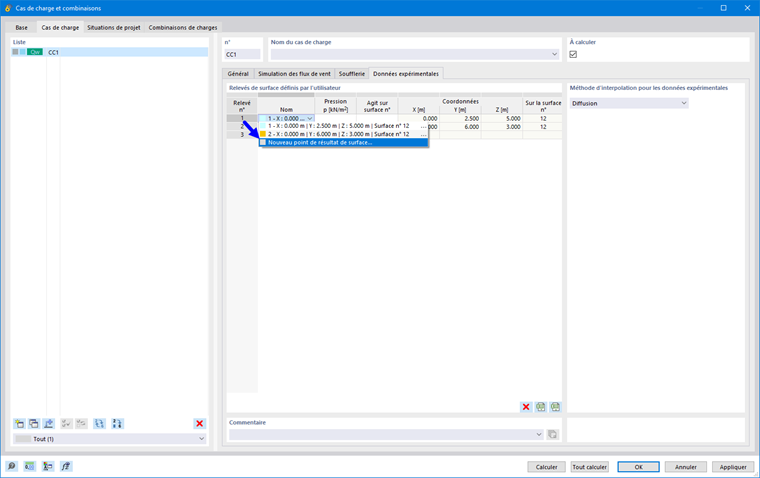Screen dimensions: 760x478
Task: Click the Calculer button
Action: click(x=546, y=467)
